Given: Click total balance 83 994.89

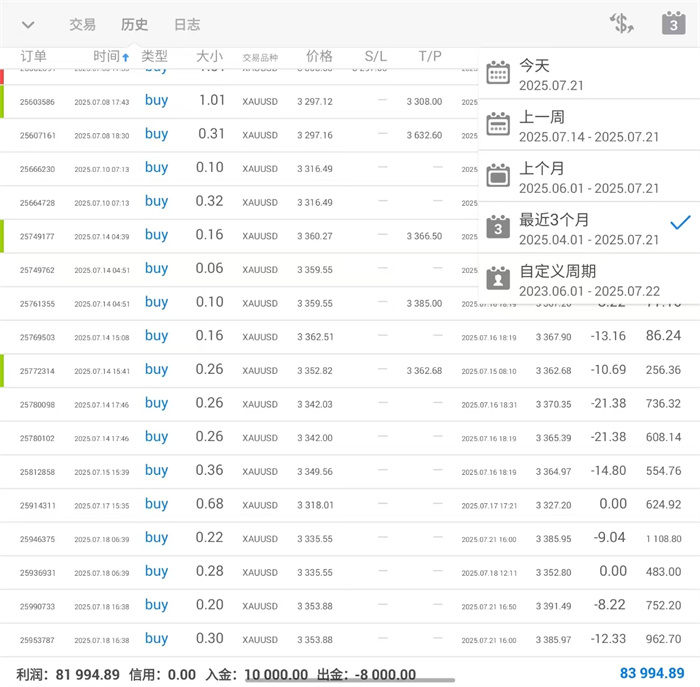Looking at the screenshot, I should point(652,673).
